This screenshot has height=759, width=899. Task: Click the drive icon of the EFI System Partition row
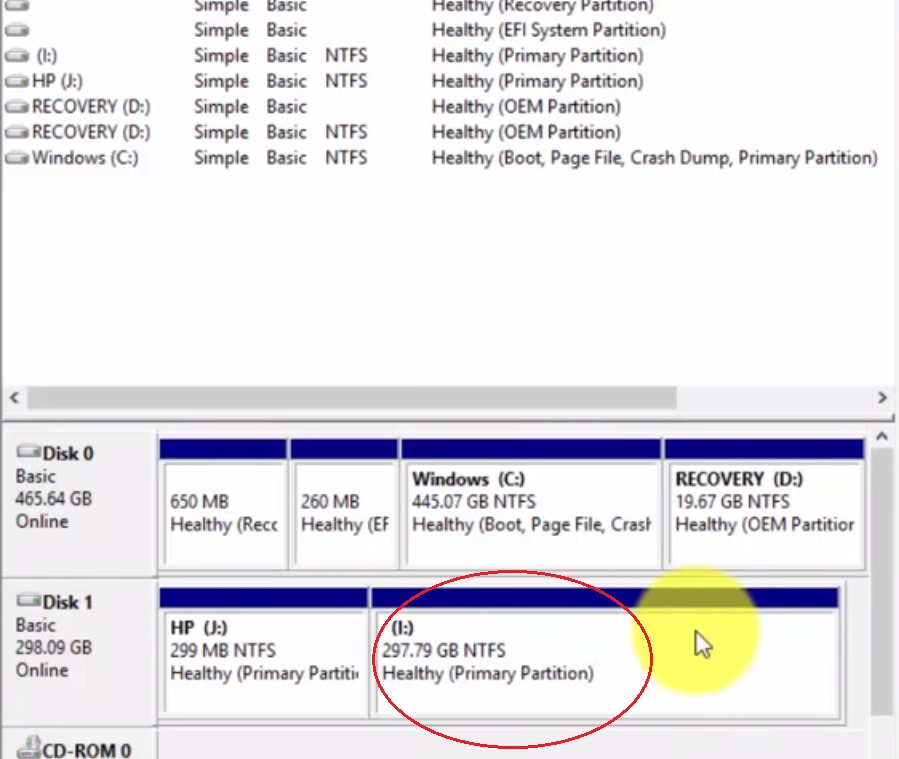coord(17,30)
